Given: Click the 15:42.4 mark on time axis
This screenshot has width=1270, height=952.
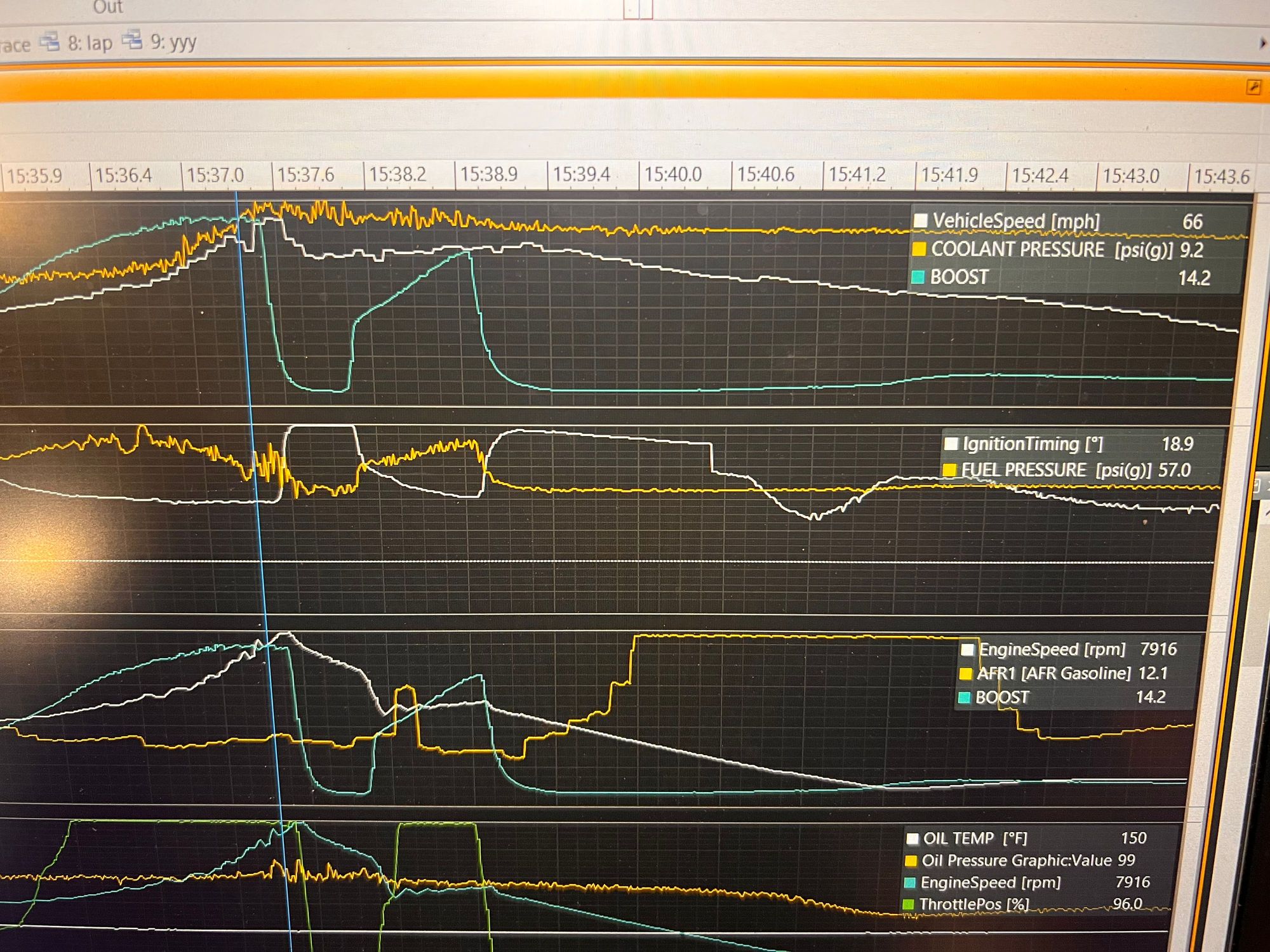Looking at the screenshot, I should [x=1040, y=175].
